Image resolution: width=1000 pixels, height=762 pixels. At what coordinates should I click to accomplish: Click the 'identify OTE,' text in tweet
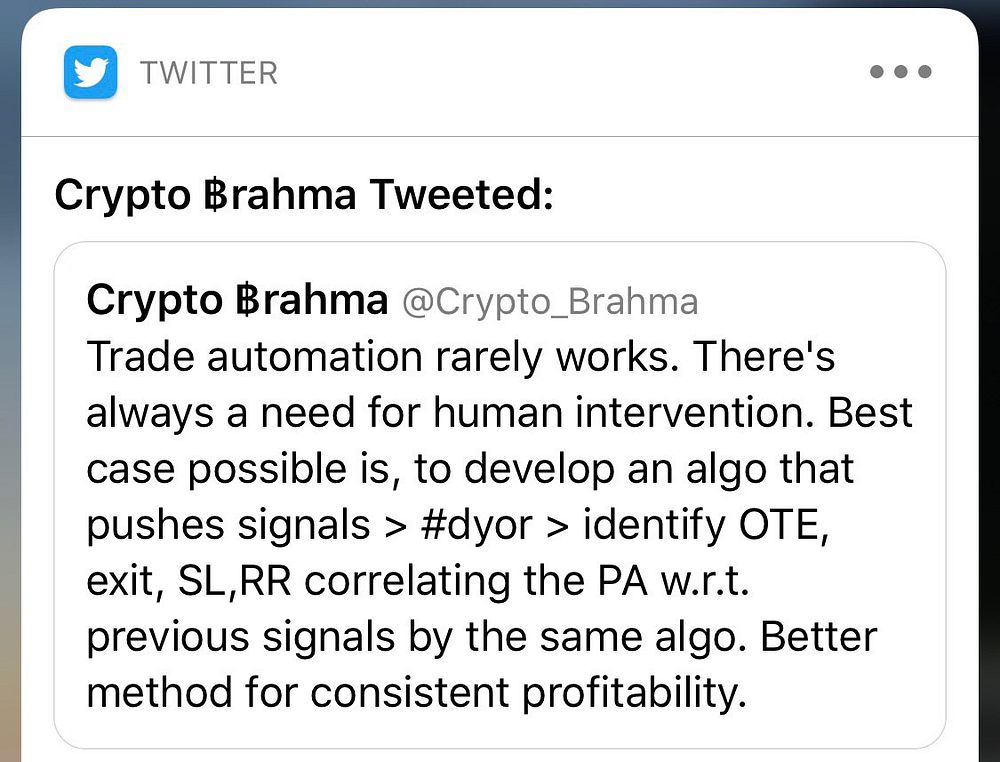coord(707,525)
